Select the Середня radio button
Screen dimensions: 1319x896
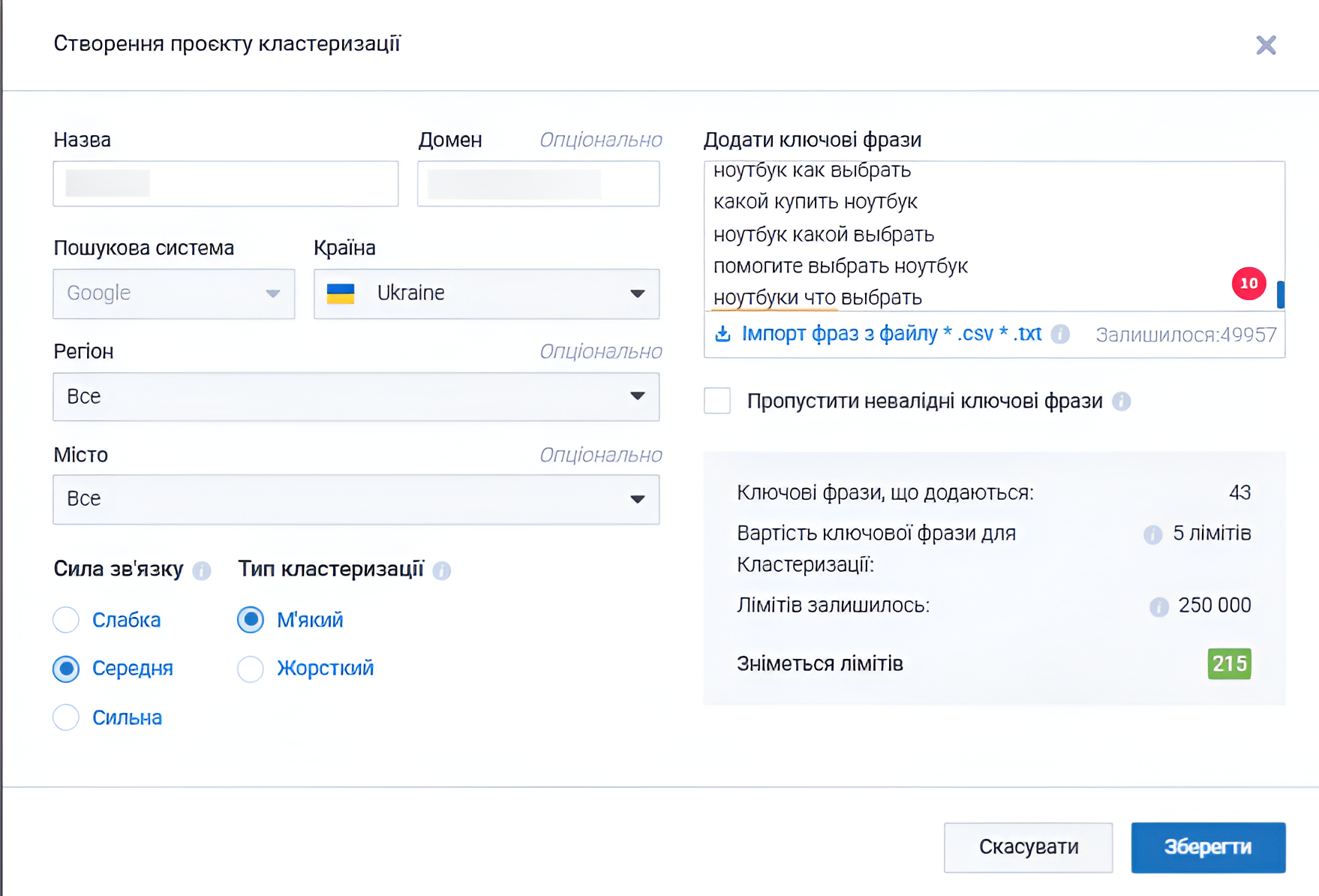tap(66, 669)
